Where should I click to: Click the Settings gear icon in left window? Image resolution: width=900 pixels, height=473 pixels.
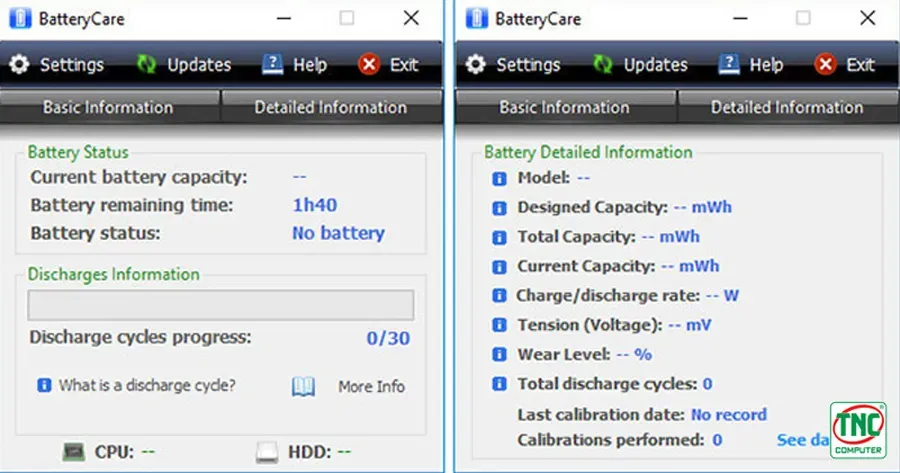[19, 65]
